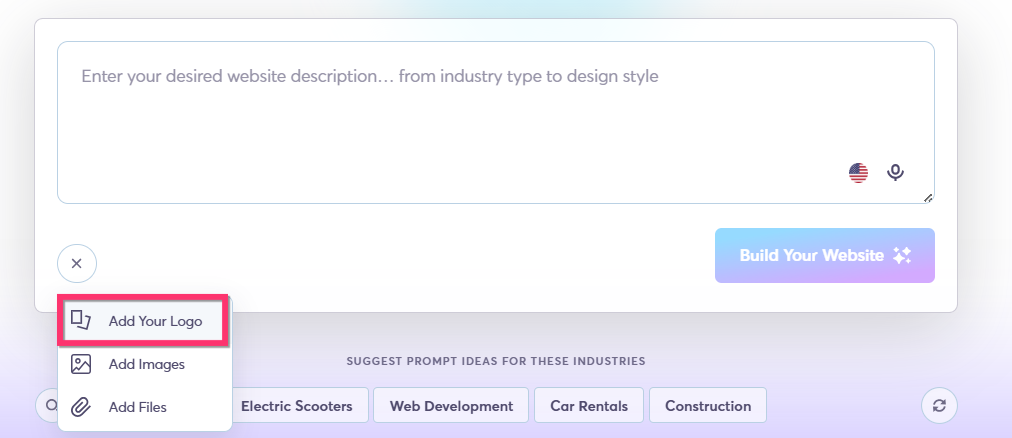This screenshot has width=1012, height=438.
Task: Focus the website description text area
Action: [x=496, y=123]
